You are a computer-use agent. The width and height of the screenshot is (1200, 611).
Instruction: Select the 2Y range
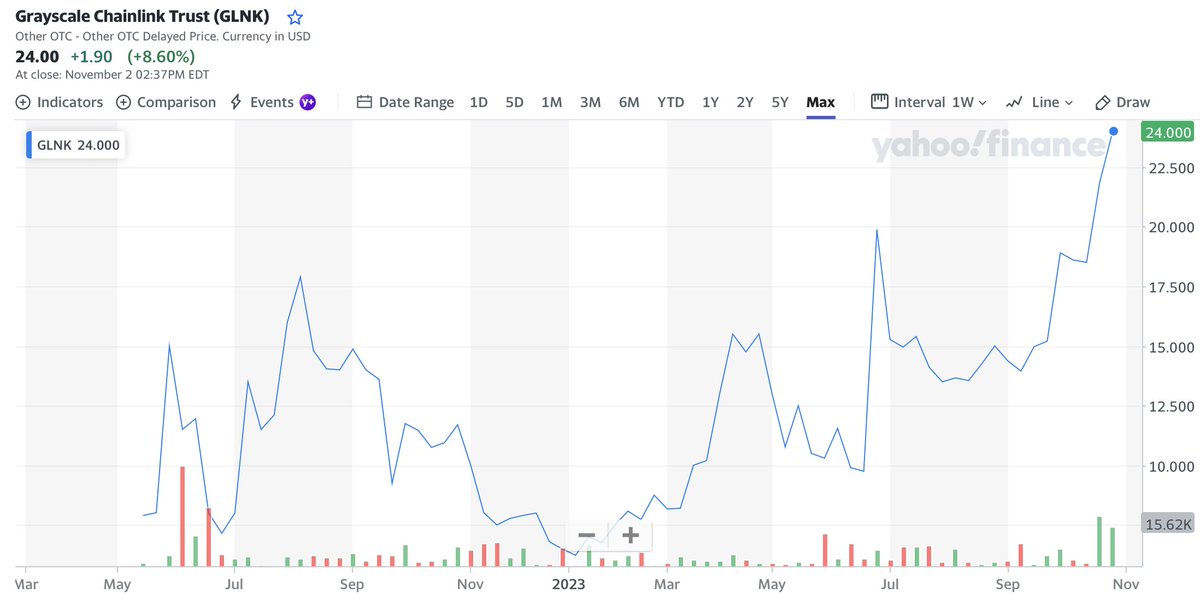coord(745,102)
